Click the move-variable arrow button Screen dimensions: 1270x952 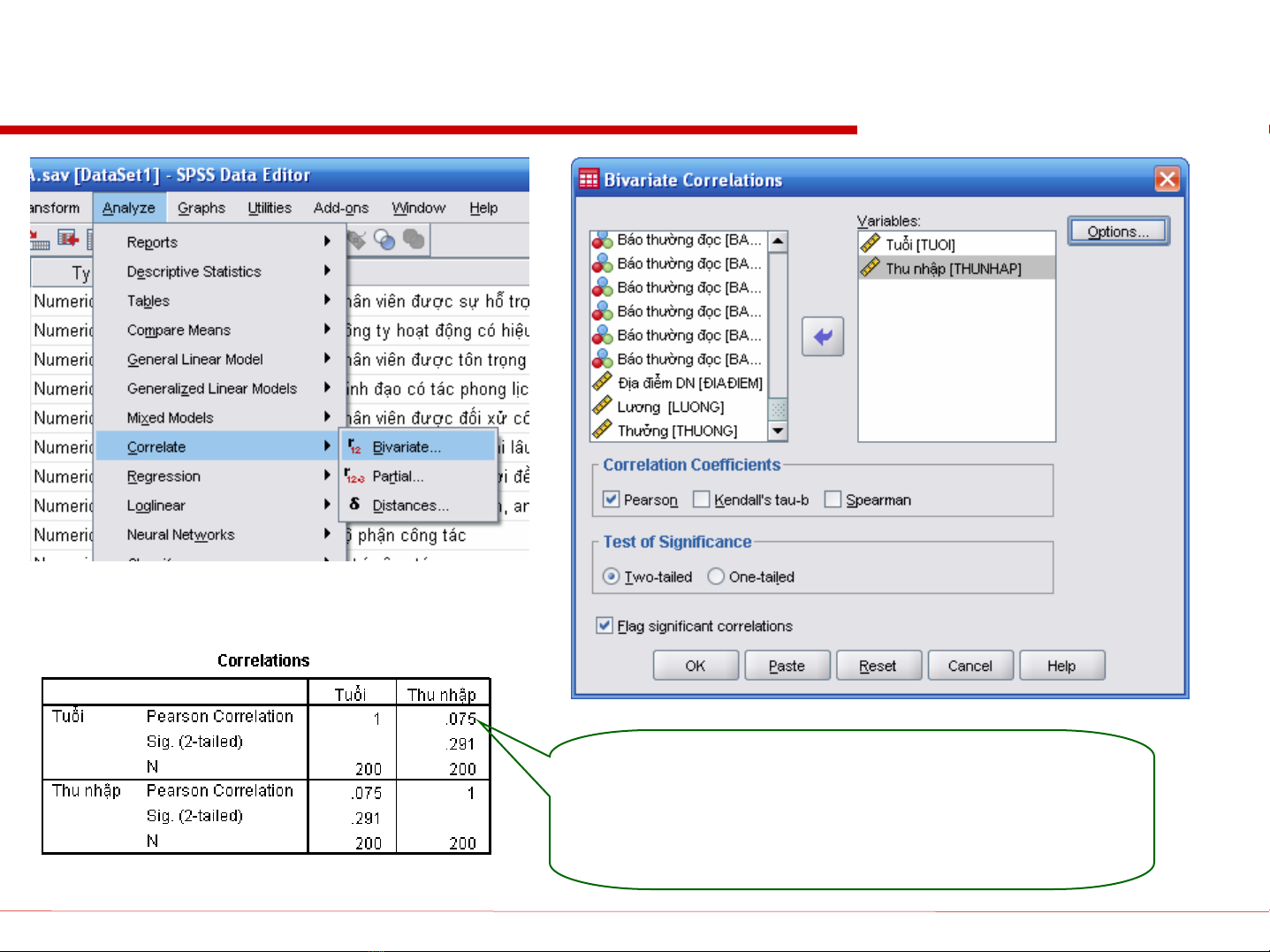(822, 337)
